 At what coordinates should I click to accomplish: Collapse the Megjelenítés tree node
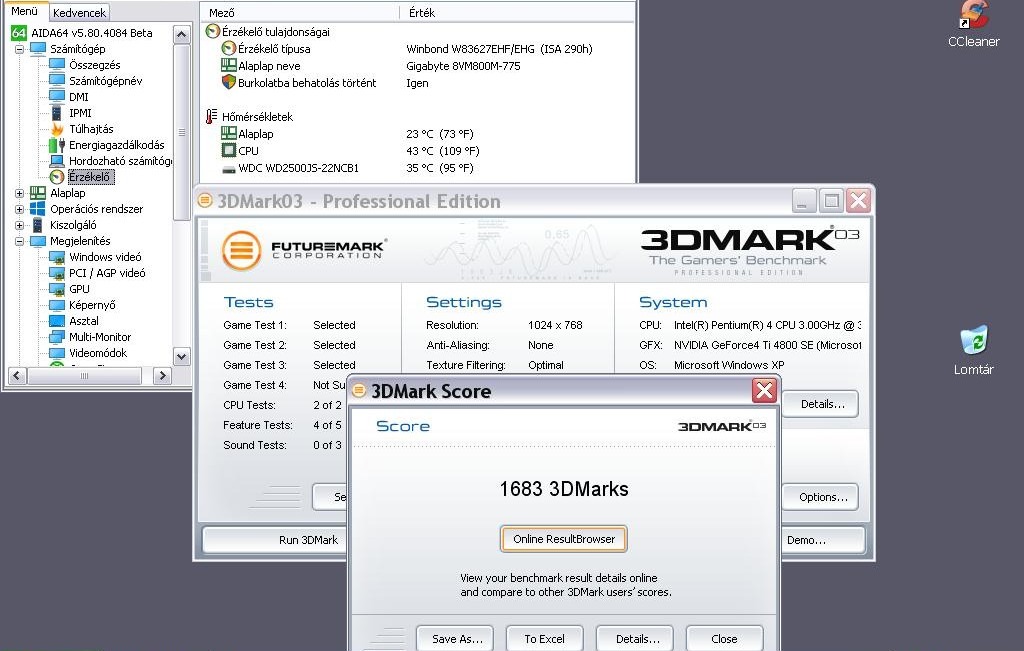point(19,242)
